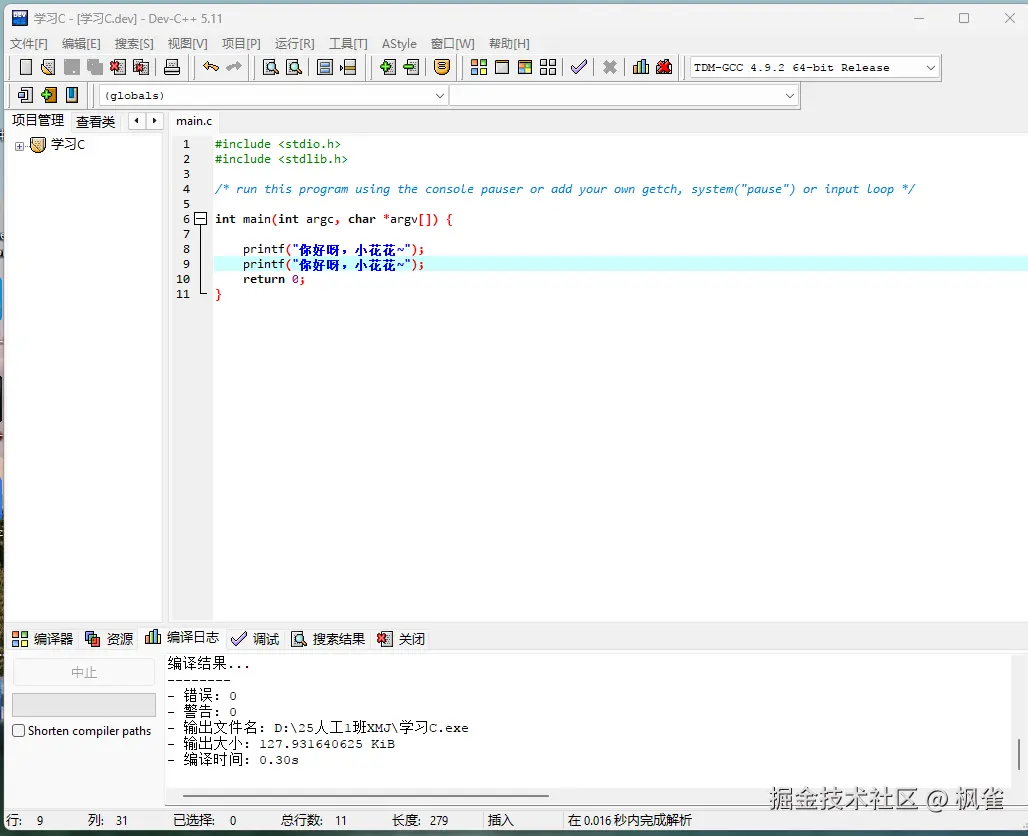Open the 搜索[S] menu

(x=134, y=43)
